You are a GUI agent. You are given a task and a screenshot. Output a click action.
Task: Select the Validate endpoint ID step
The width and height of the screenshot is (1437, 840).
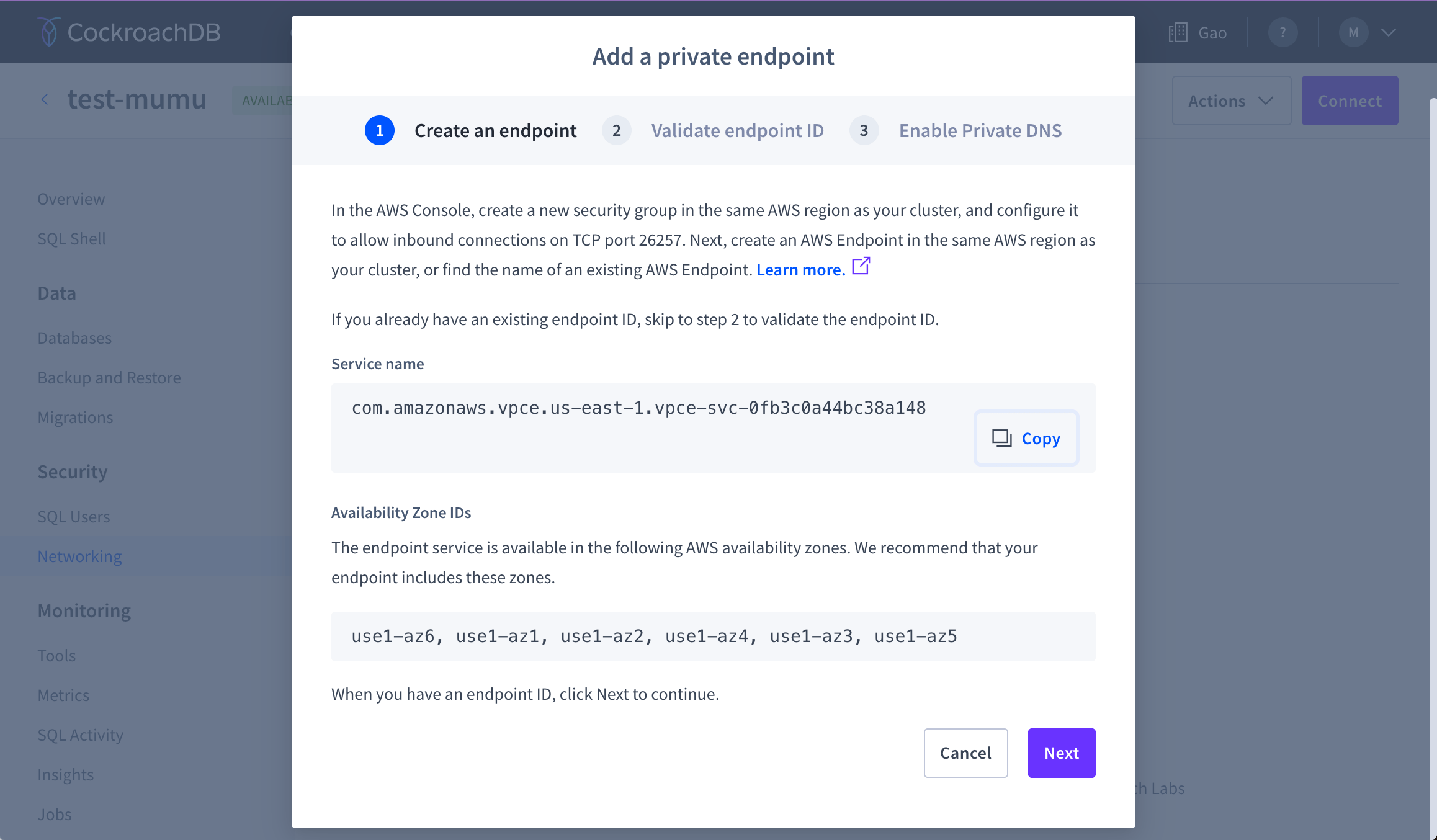click(737, 130)
